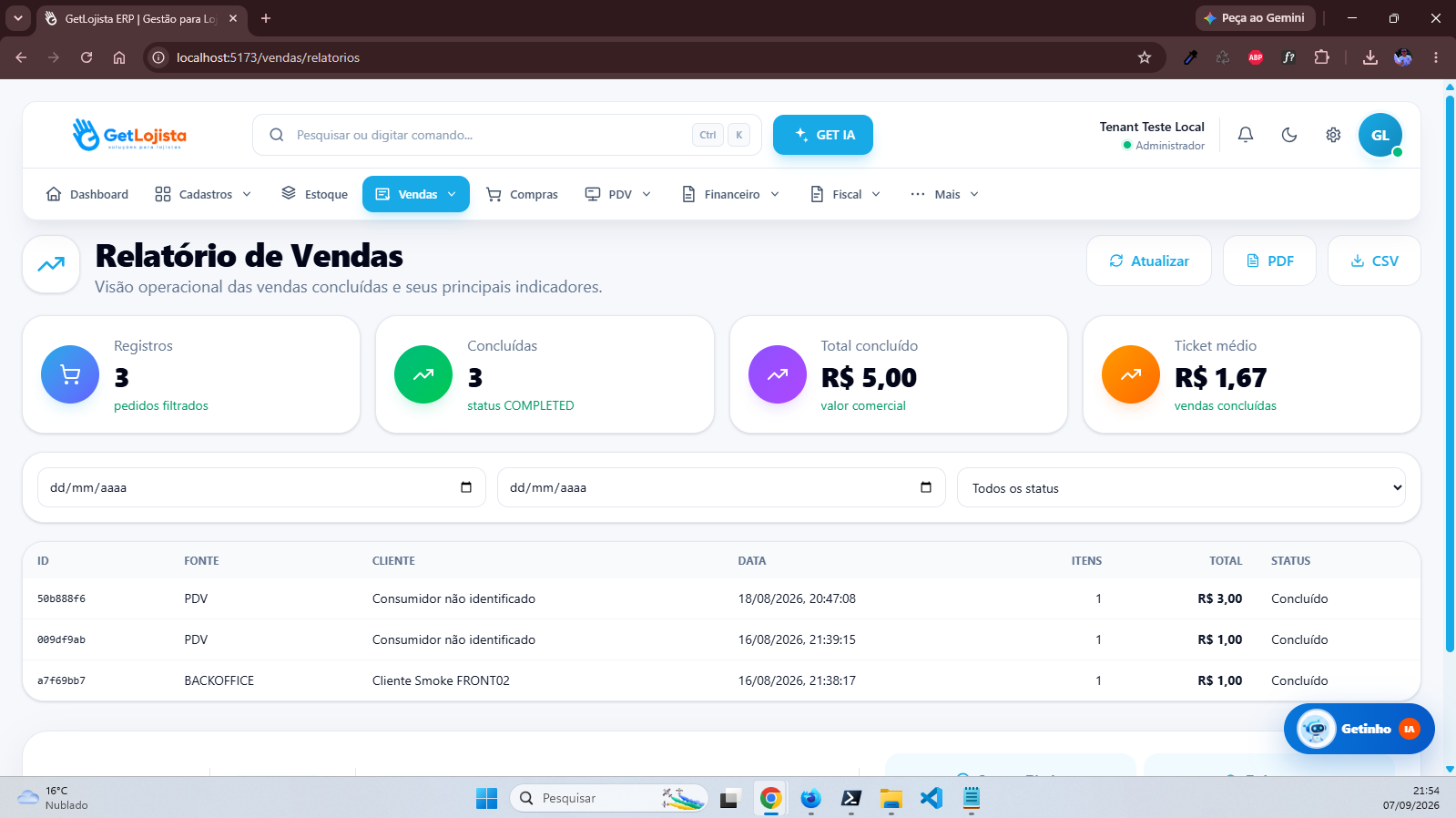The height and width of the screenshot is (818, 1456).
Task: Bookmark this page with the star icon
Action: point(1145,57)
